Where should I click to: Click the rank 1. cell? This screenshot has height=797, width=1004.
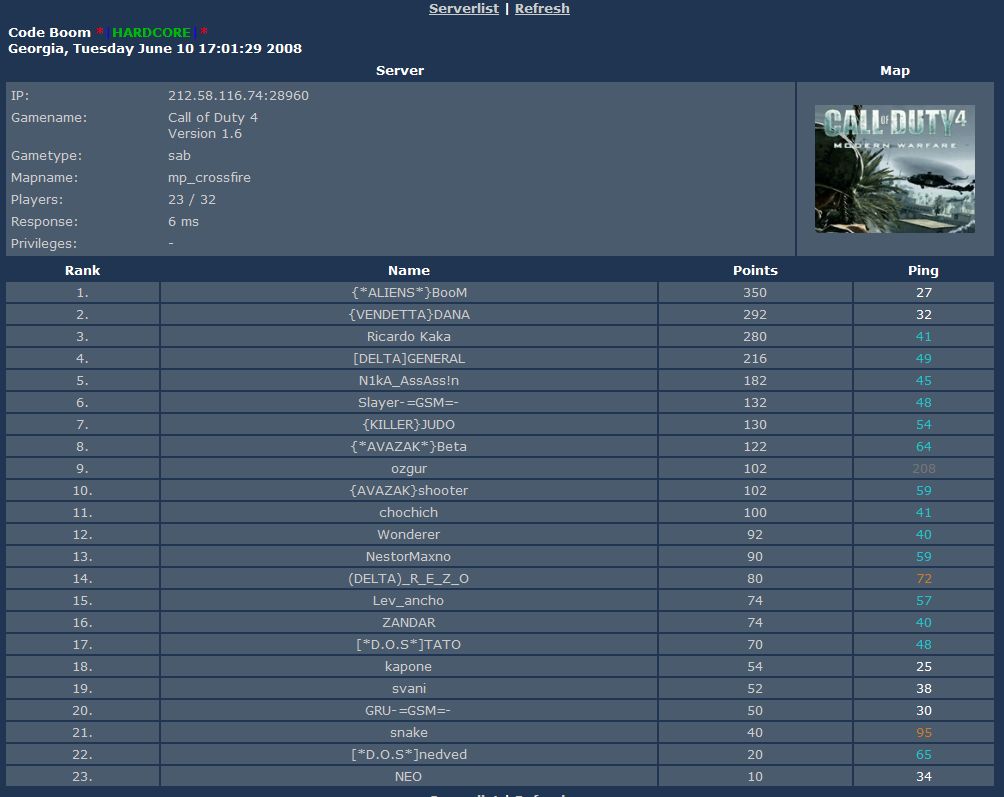(83, 293)
